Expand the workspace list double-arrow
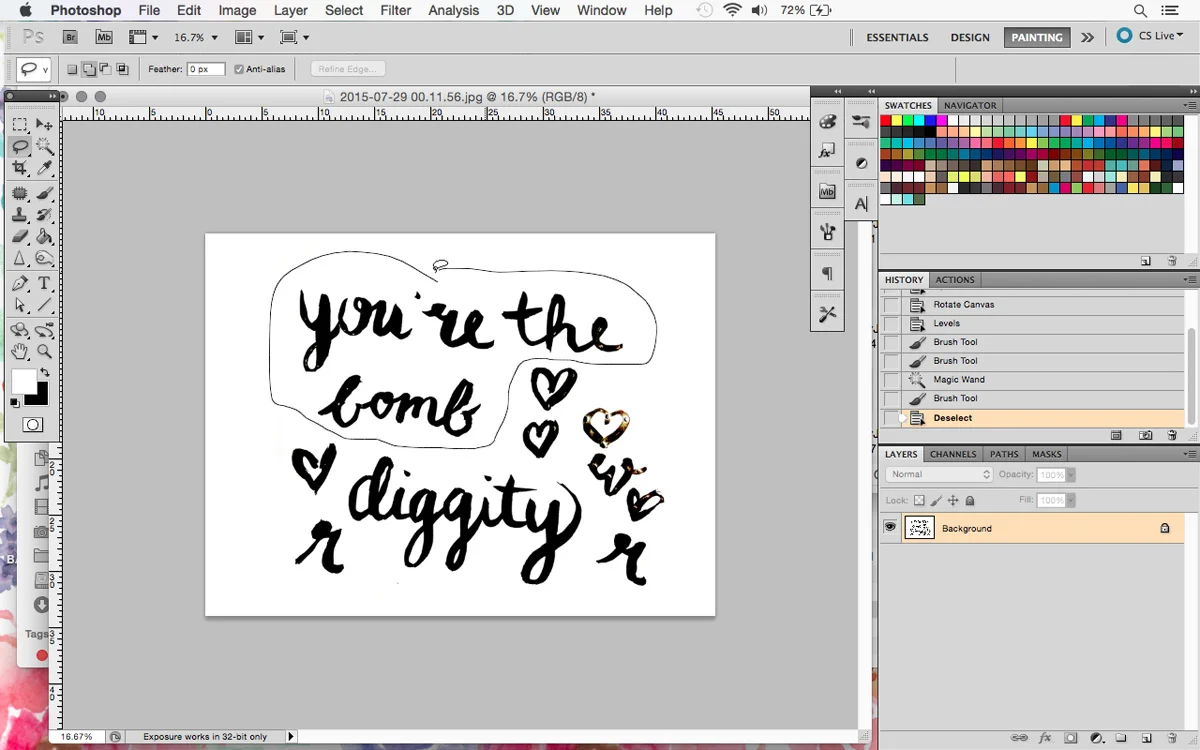1200x750 pixels. [x=1087, y=37]
